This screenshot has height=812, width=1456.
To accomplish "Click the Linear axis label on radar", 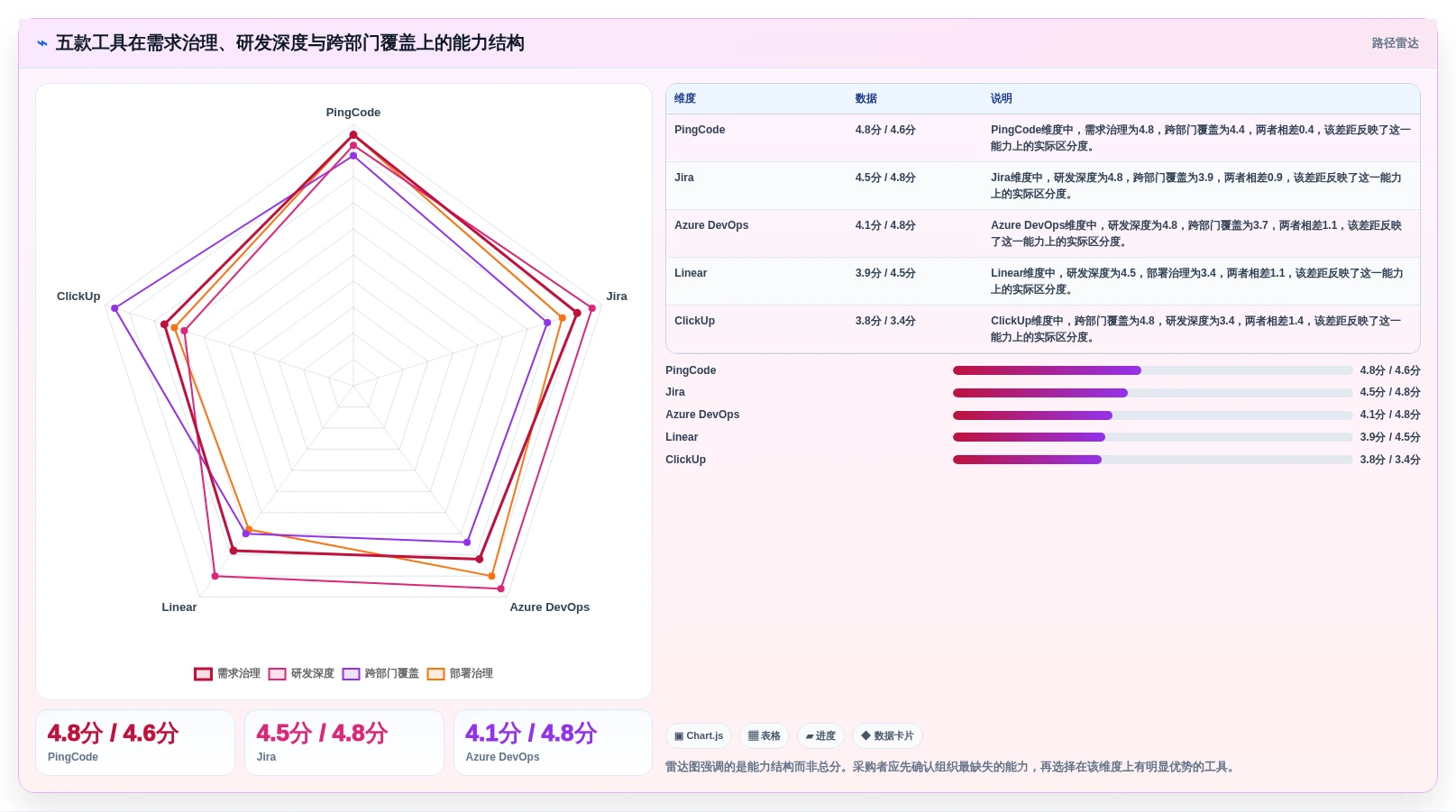I will (179, 607).
